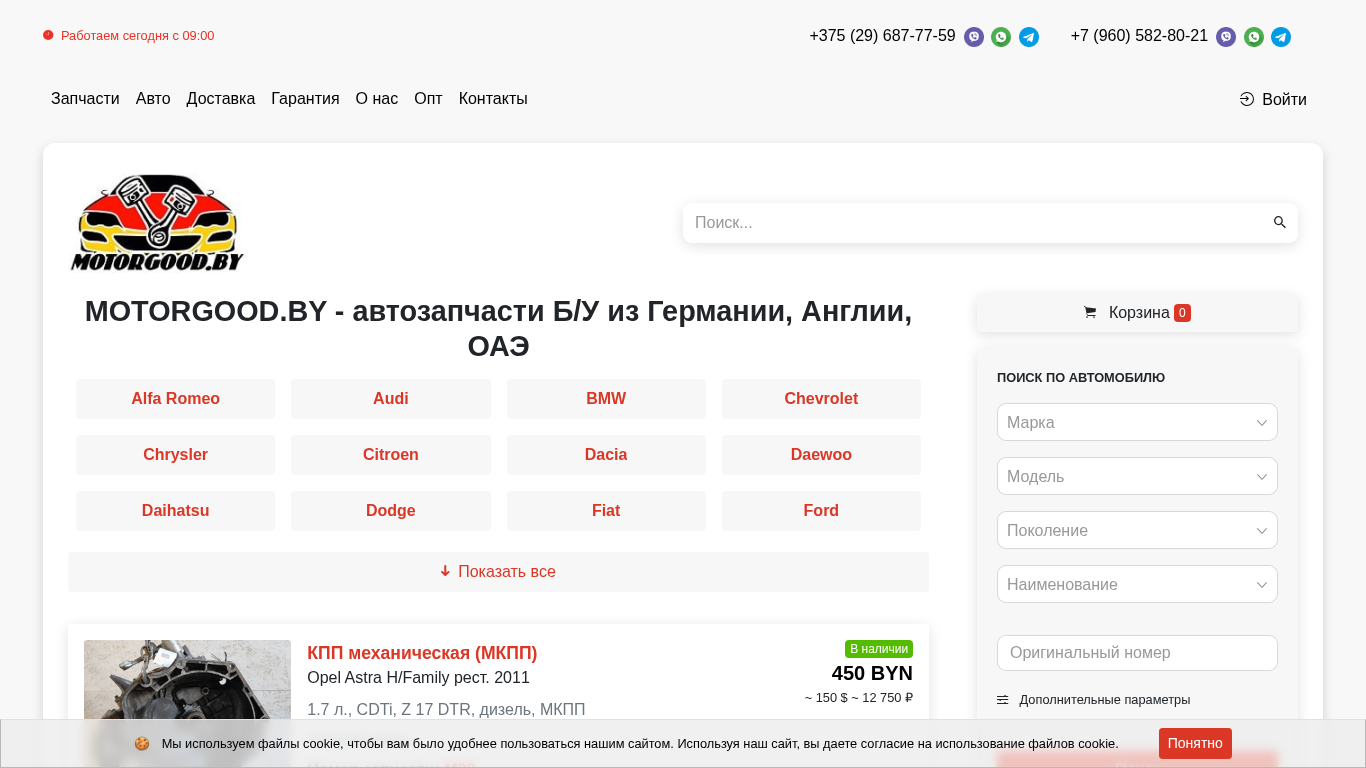1366x768 pixels.
Task: Open the О нас menu item
Action: click(377, 99)
